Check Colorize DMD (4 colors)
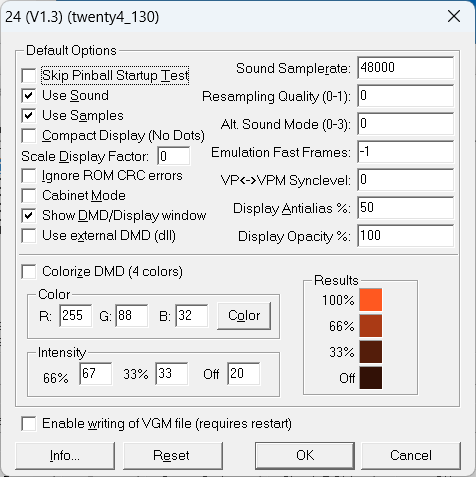 [29, 272]
